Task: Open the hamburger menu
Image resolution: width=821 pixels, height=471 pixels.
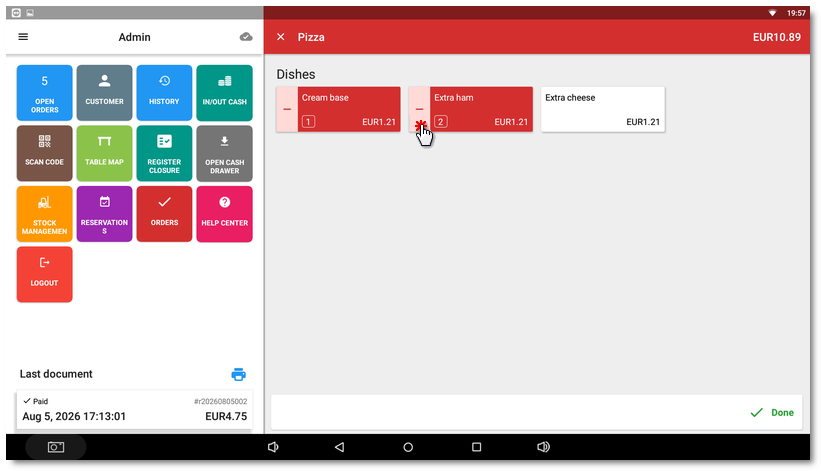Action: click(23, 37)
